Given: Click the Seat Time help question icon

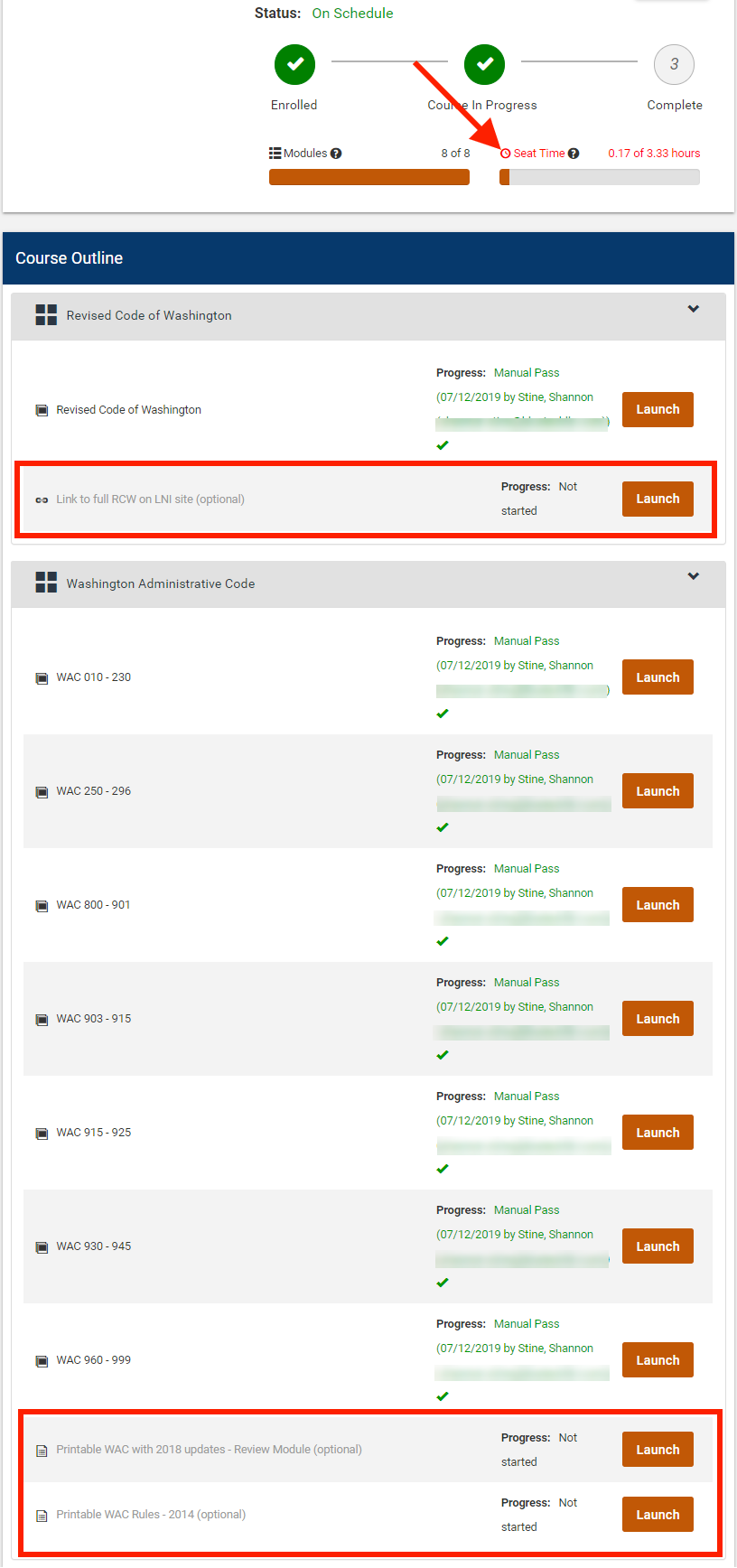Looking at the screenshot, I should click(574, 154).
